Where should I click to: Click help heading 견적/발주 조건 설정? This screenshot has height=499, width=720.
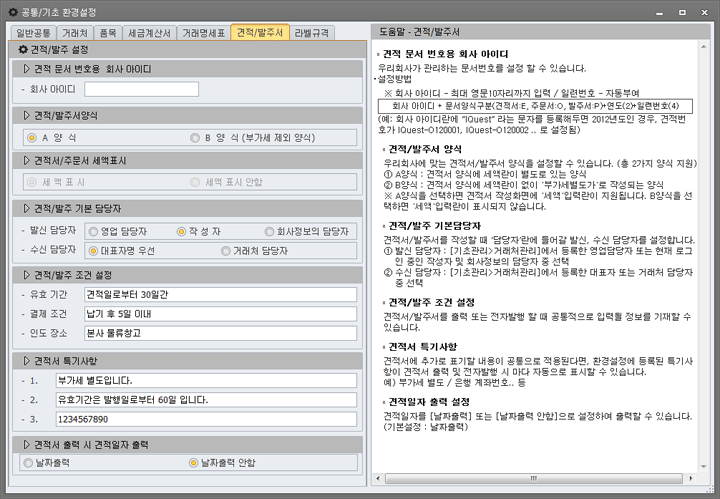coord(432,303)
